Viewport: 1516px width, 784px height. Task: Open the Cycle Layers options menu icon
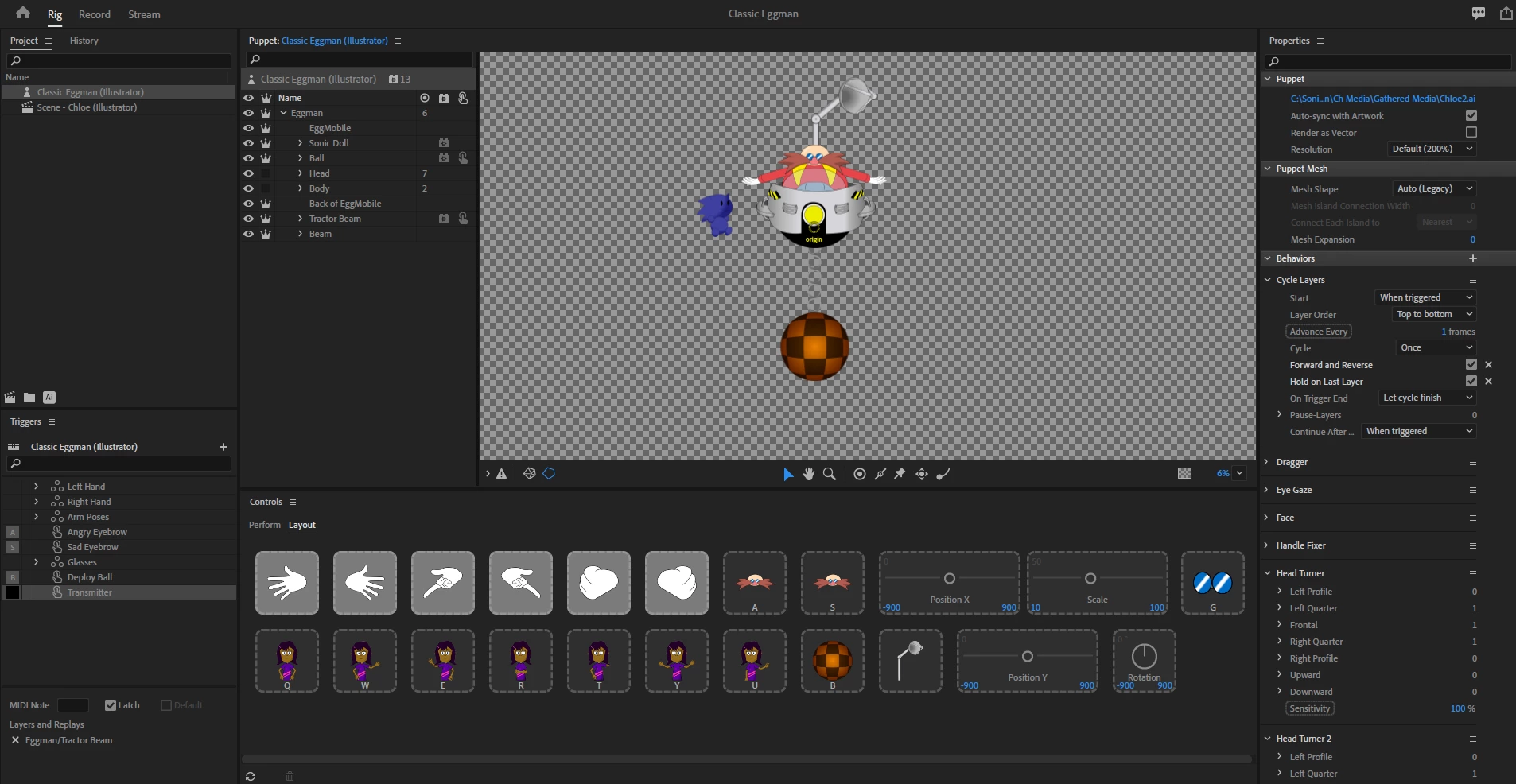tap(1473, 280)
